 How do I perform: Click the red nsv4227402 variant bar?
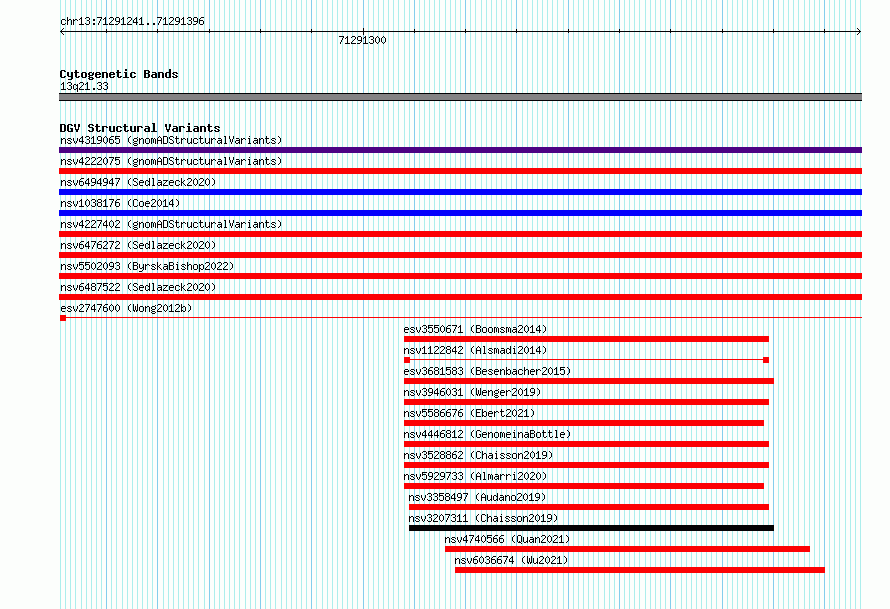460,234
